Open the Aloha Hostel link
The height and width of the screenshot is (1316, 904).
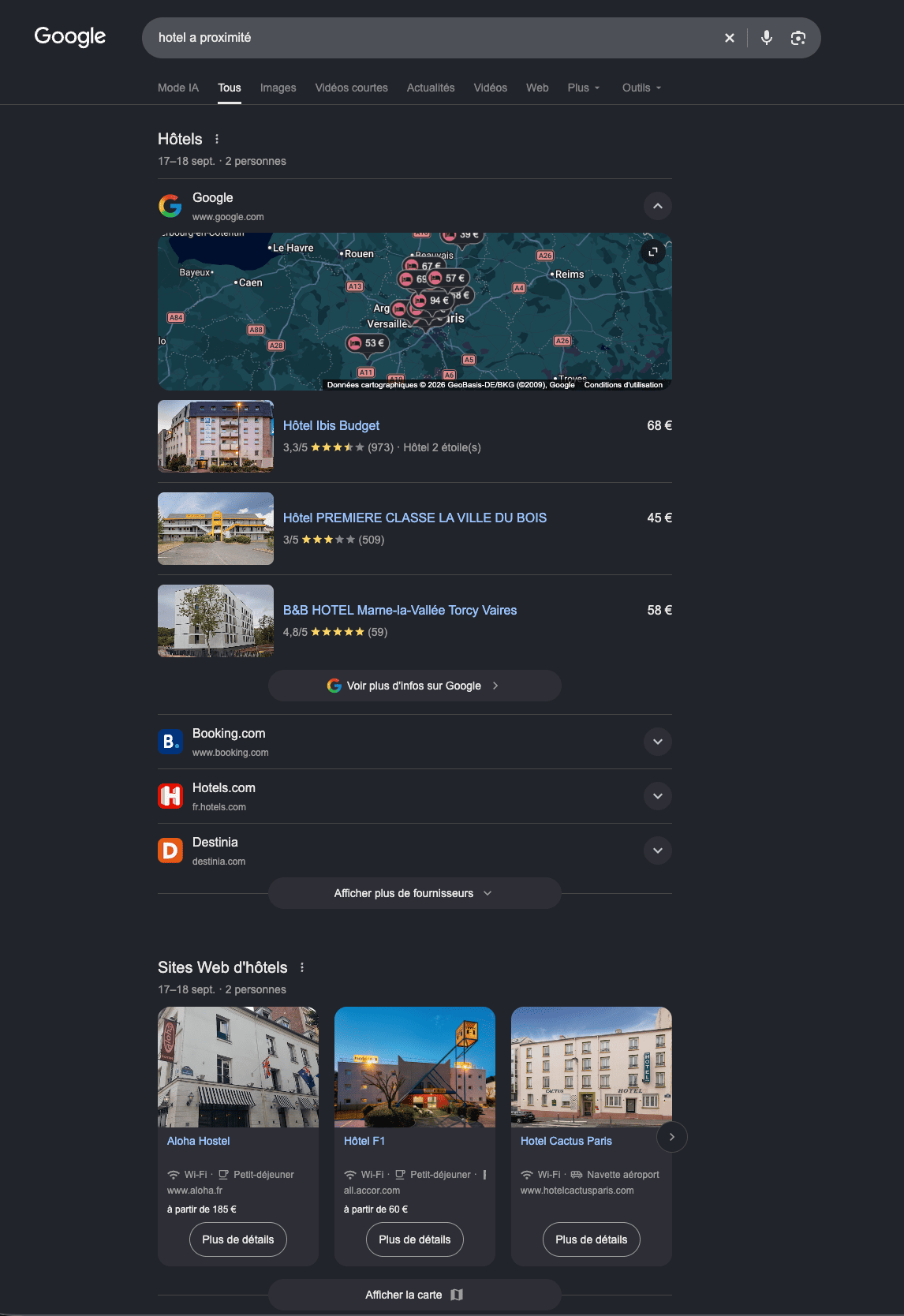(x=199, y=1141)
